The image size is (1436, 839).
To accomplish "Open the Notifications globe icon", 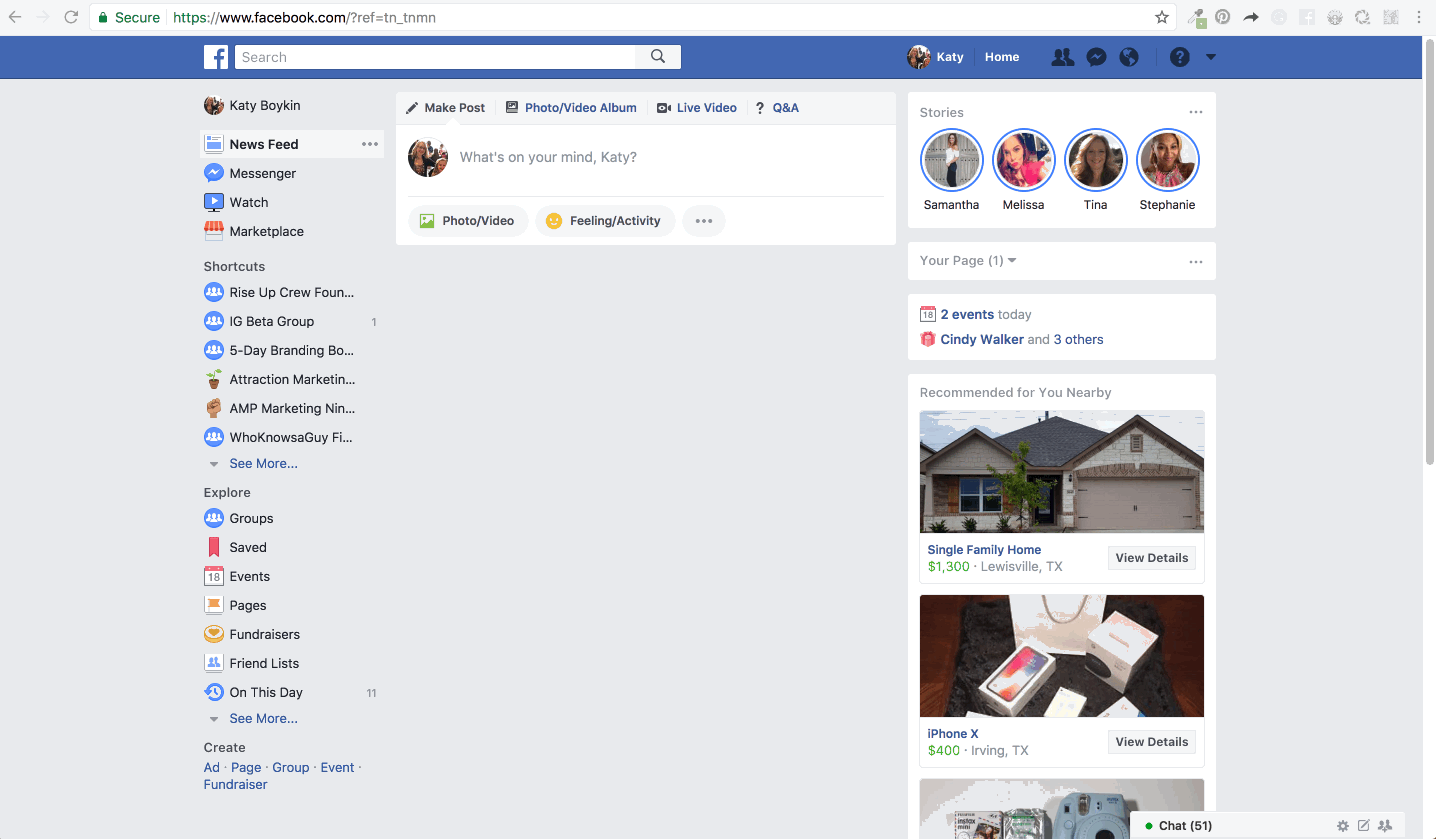I will pos(1129,57).
